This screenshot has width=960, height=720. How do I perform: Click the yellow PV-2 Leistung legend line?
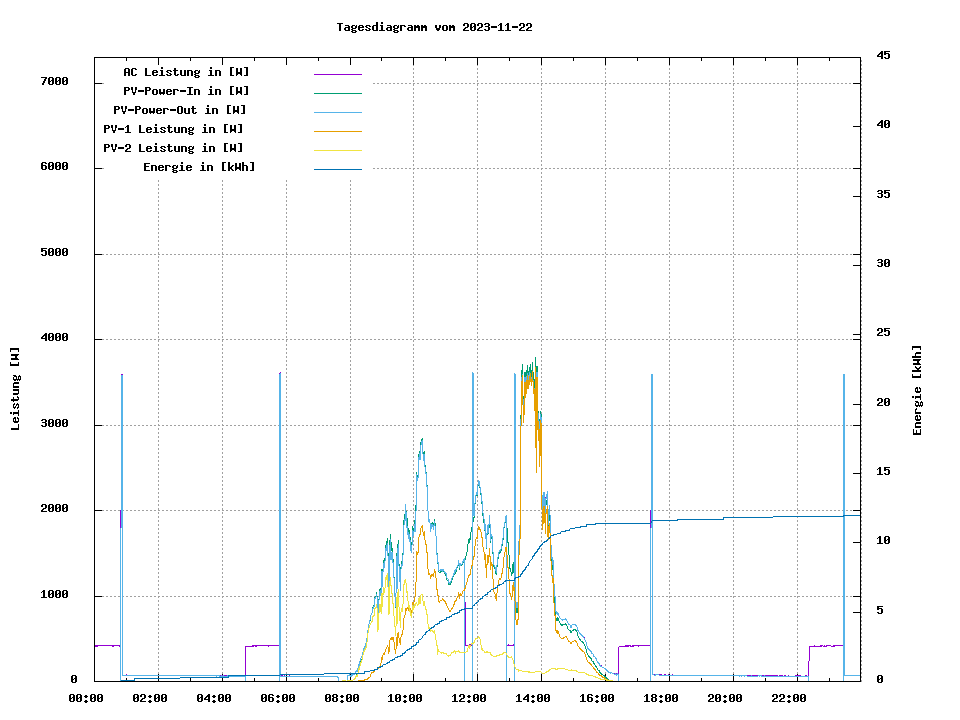tap(337, 150)
